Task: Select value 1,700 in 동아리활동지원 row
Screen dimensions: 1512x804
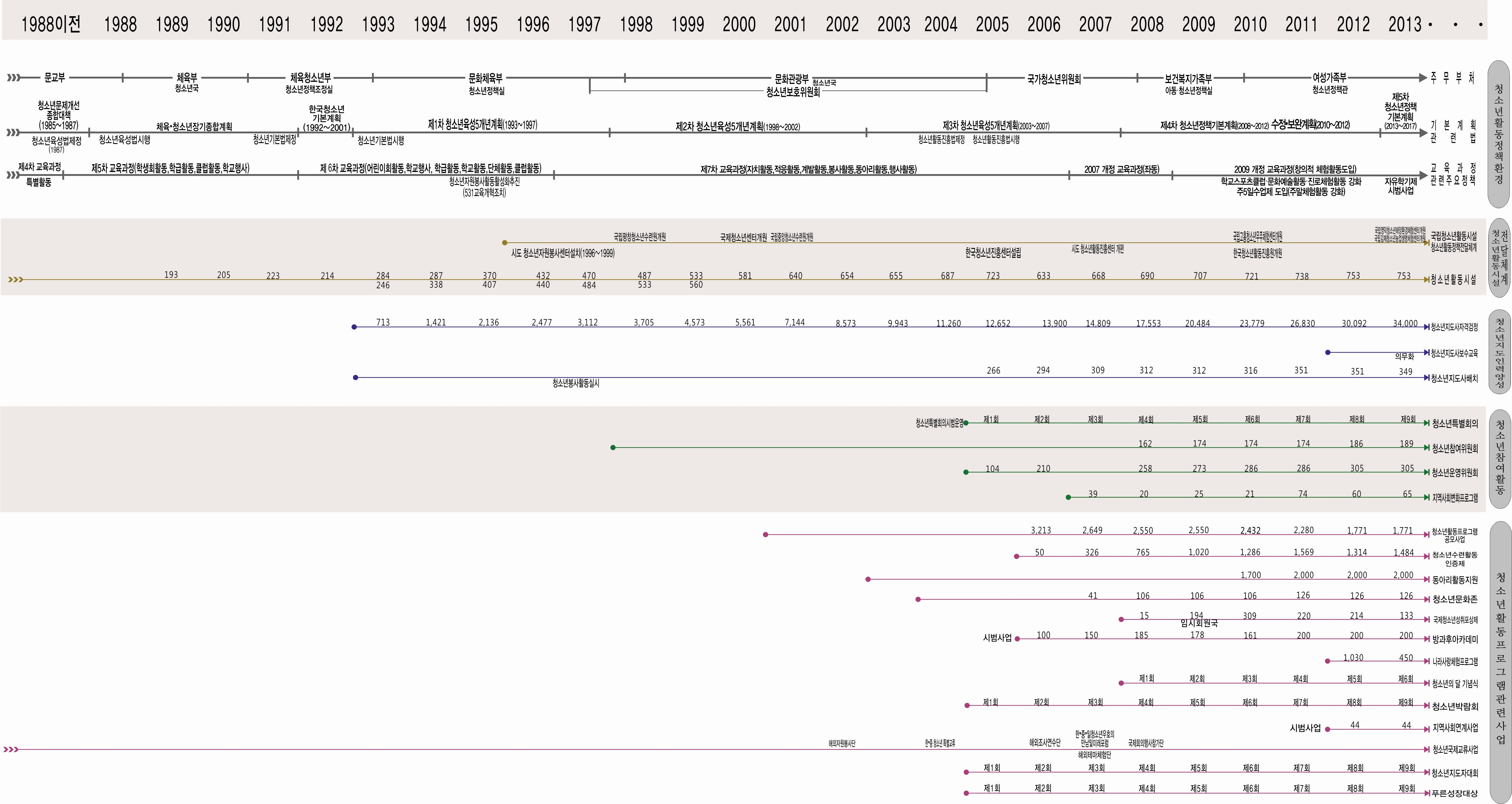Action: tap(1250, 575)
